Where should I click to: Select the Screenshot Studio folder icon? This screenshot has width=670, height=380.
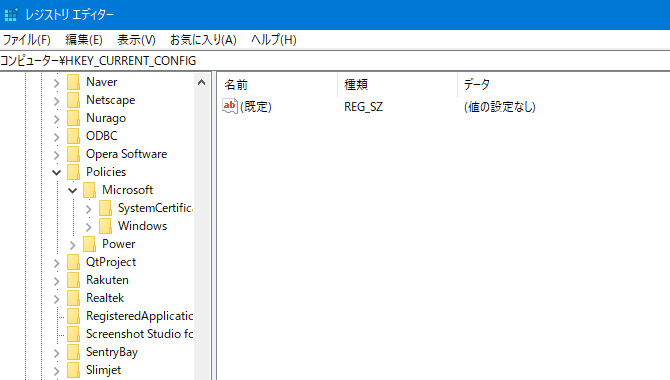coord(73,334)
